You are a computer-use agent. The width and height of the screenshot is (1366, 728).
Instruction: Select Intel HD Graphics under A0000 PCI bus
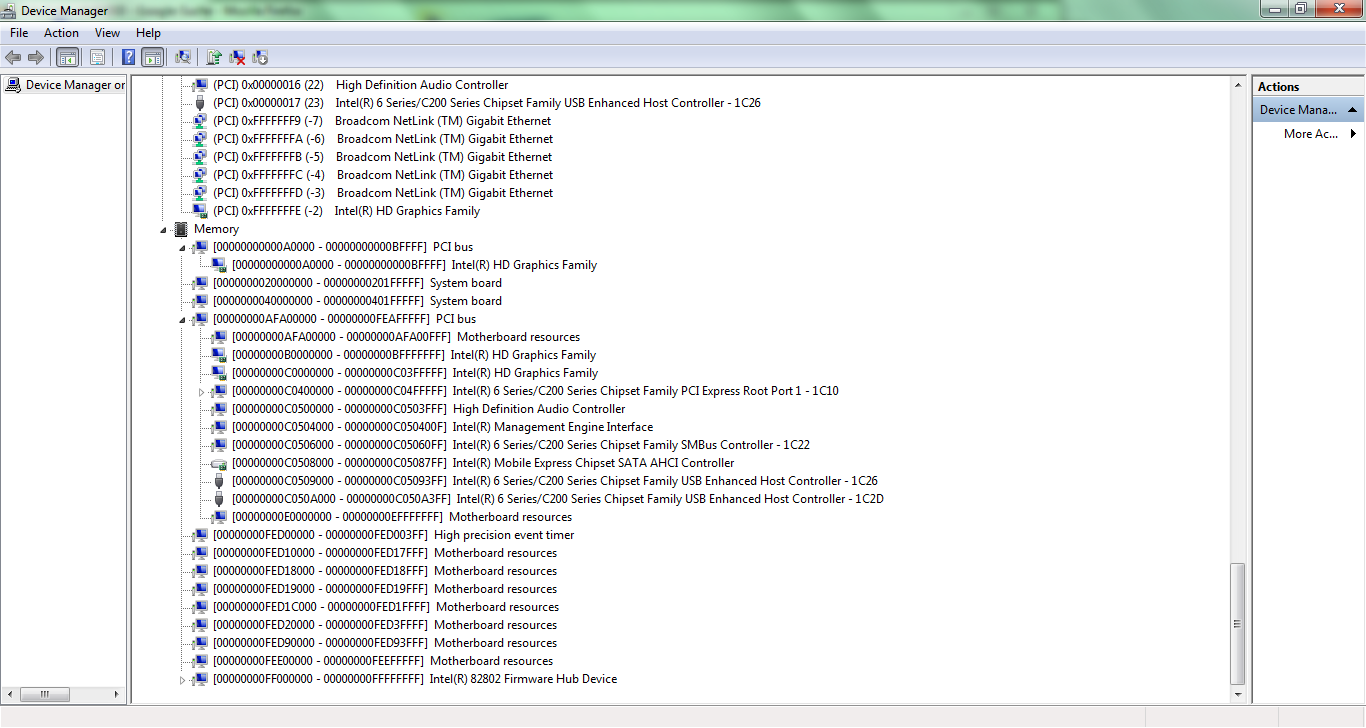coord(414,265)
